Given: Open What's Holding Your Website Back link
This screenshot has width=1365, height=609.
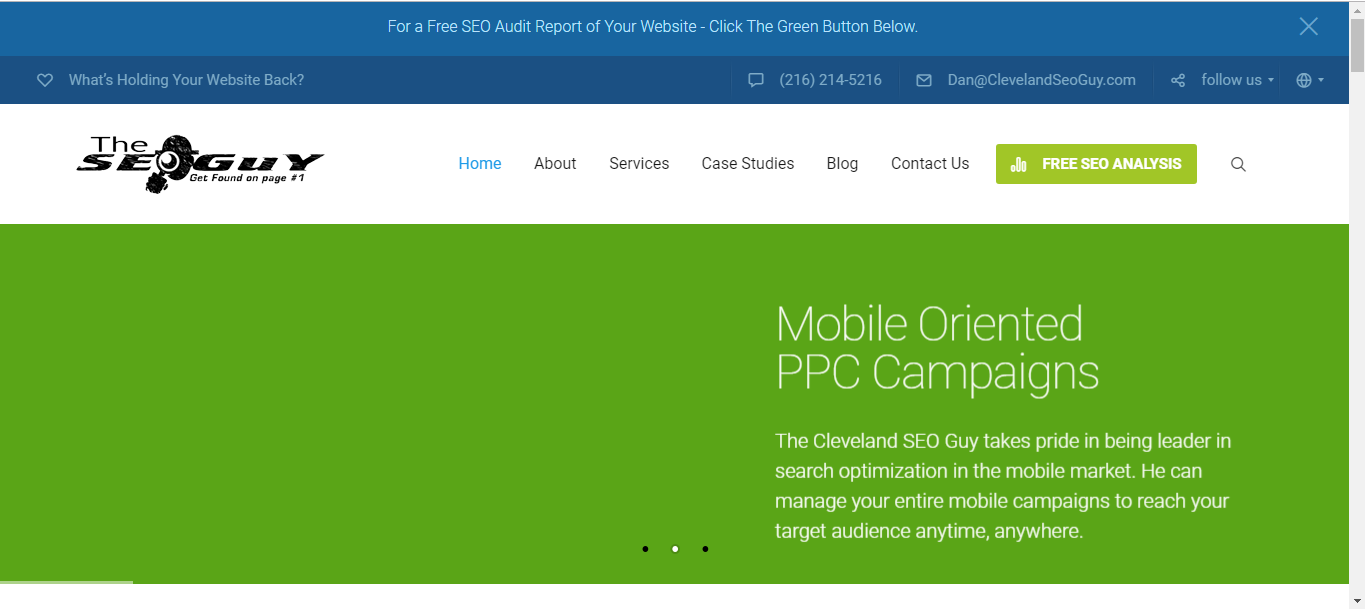Looking at the screenshot, I should pos(186,80).
